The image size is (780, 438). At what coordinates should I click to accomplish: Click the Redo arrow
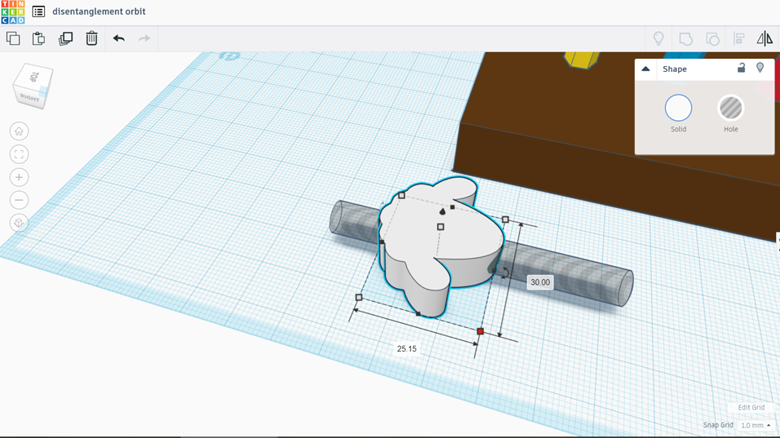point(144,38)
